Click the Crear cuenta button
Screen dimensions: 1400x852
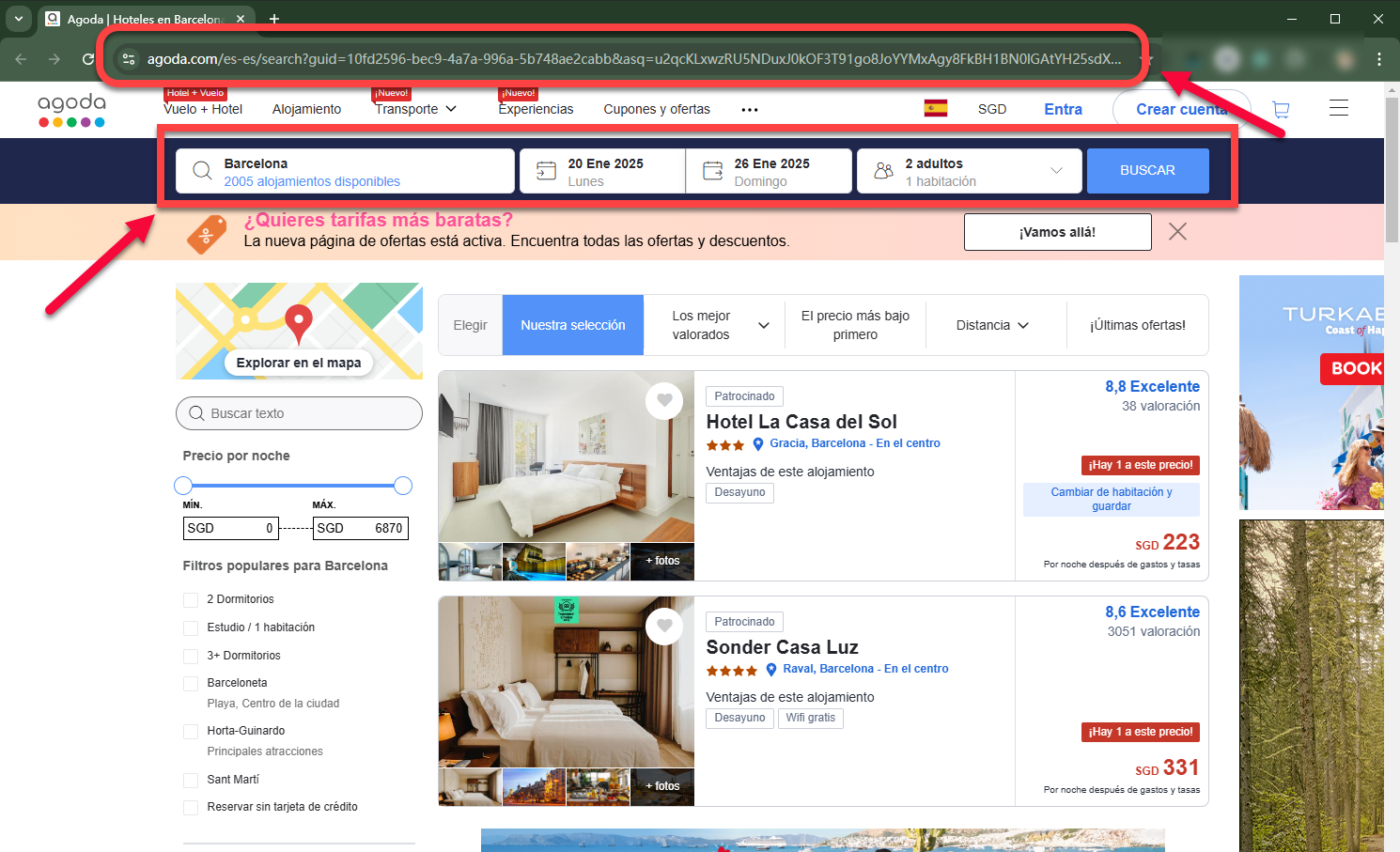pos(1182,109)
